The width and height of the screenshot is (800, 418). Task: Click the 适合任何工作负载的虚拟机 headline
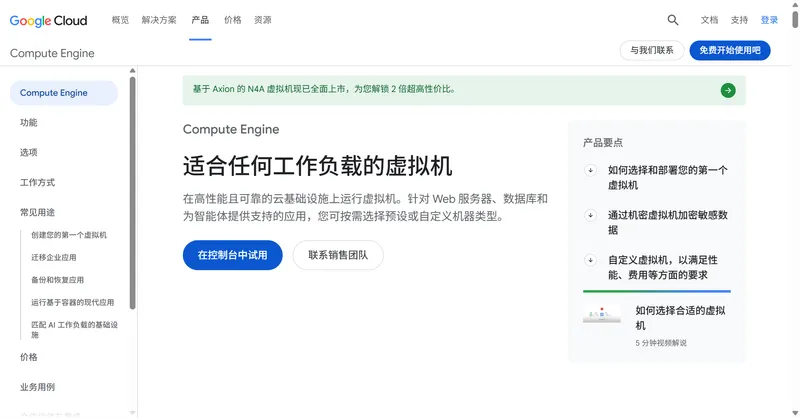tap(317, 166)
